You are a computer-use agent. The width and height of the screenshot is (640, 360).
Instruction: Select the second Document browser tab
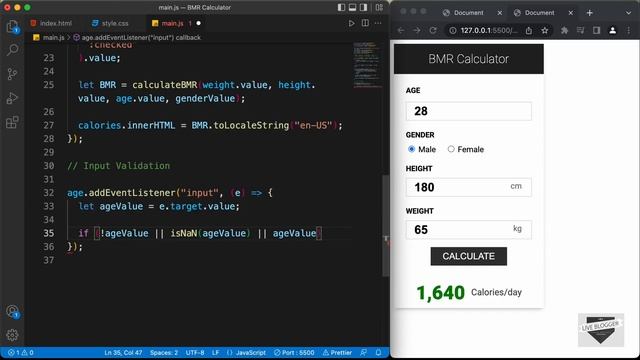540,13
